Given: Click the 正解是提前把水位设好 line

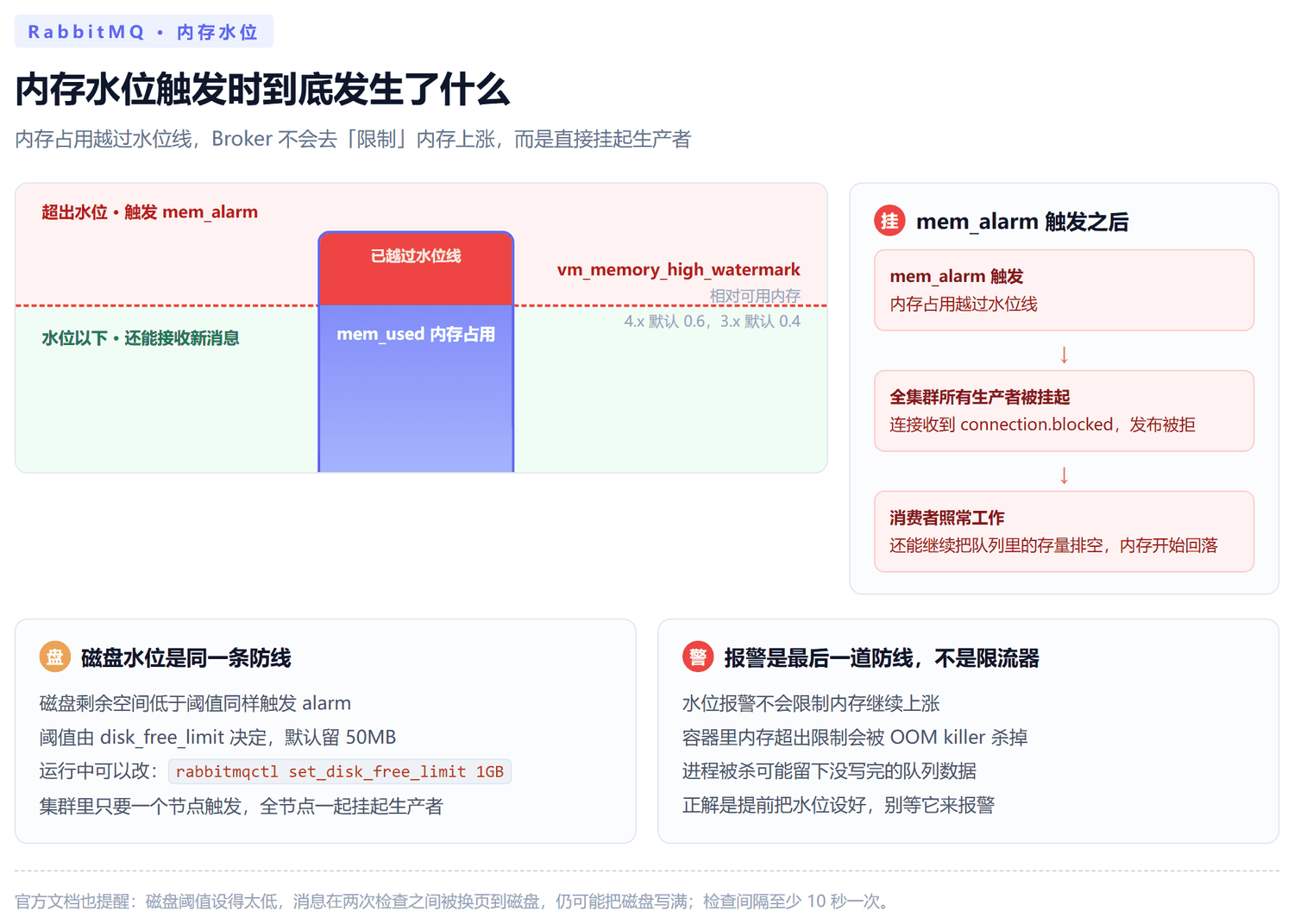Looking at the screenshot, I should coord(839,805).
